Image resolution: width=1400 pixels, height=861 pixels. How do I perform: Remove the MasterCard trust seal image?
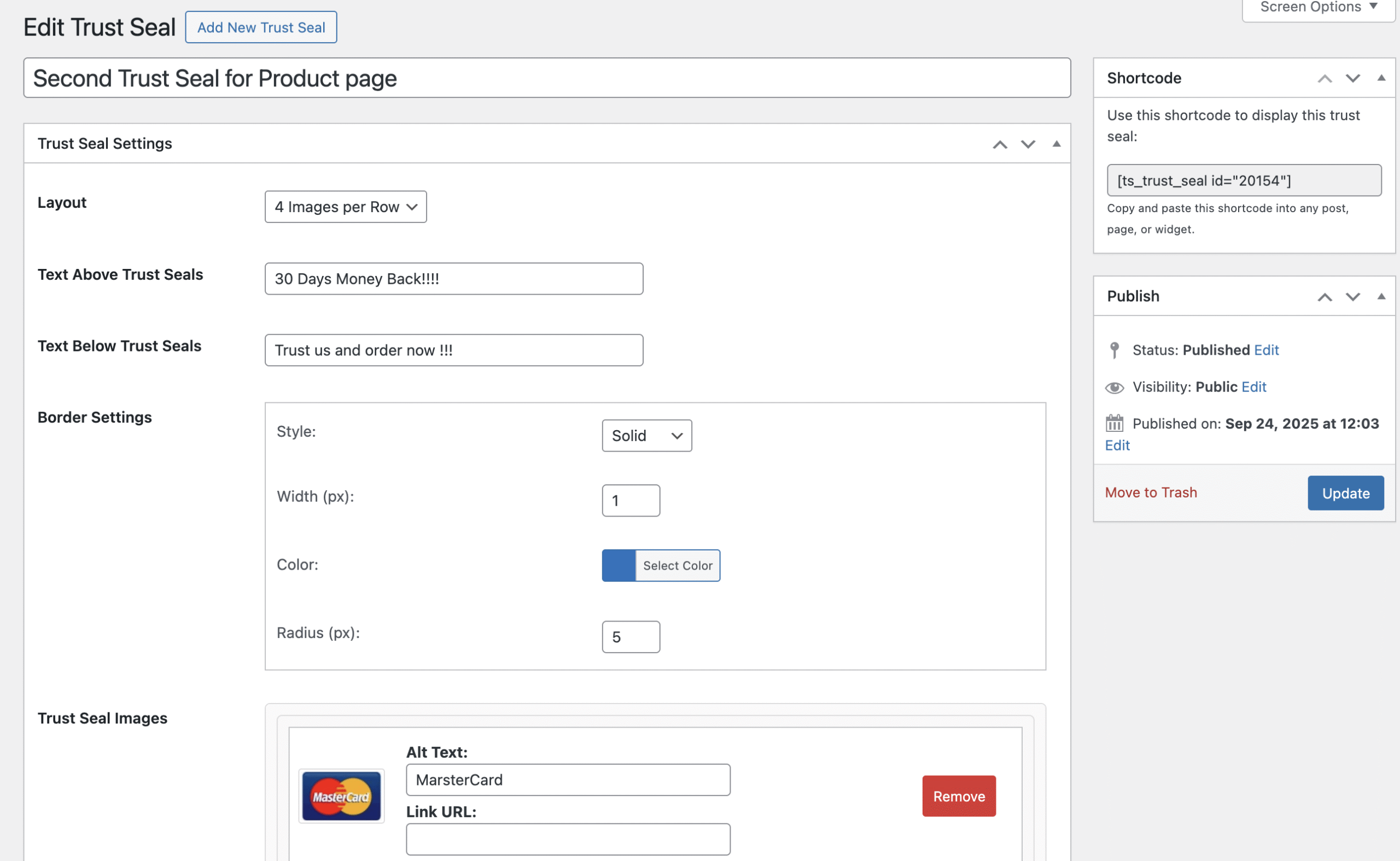point(959,796)
